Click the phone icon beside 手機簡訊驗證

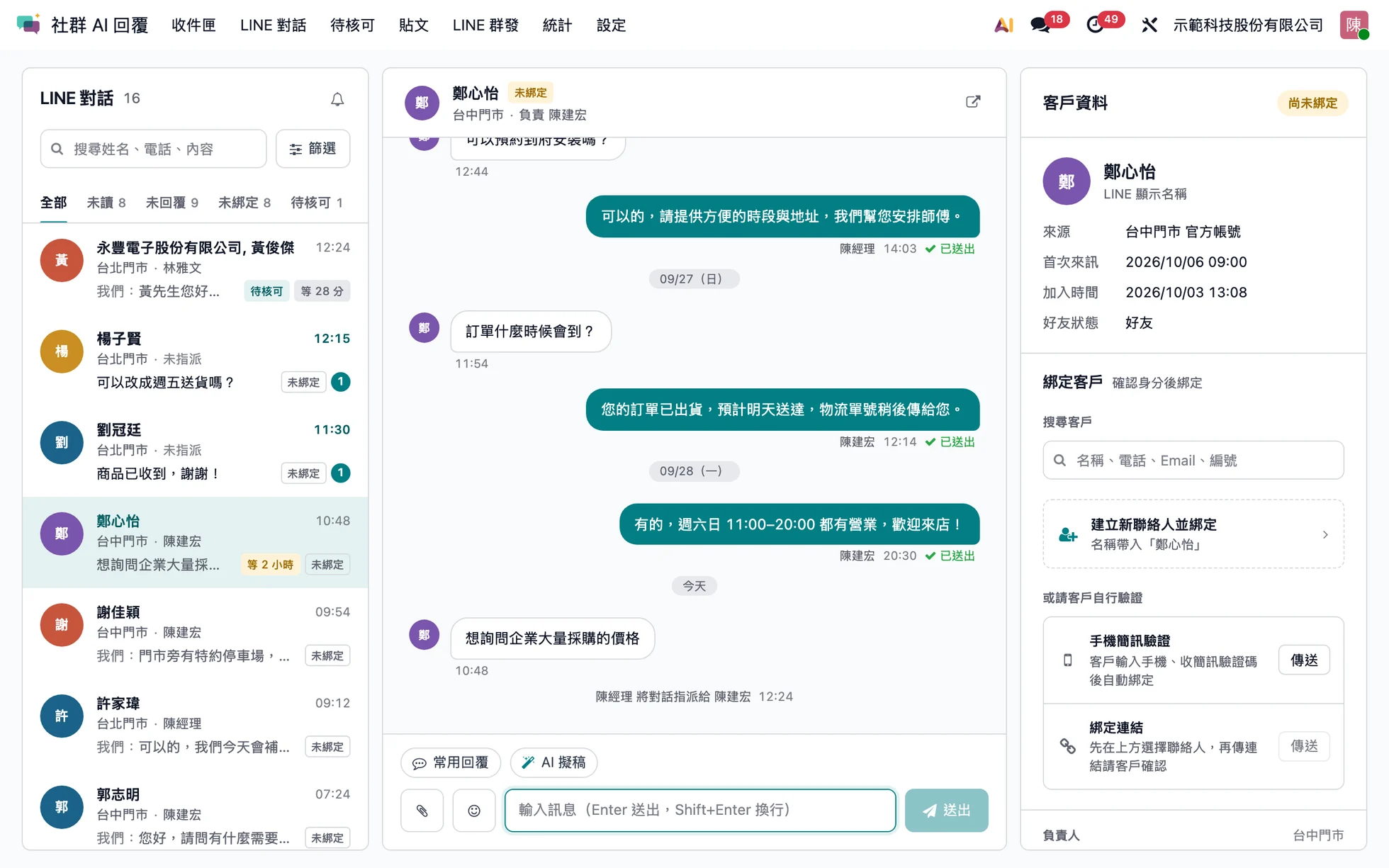1067,660
